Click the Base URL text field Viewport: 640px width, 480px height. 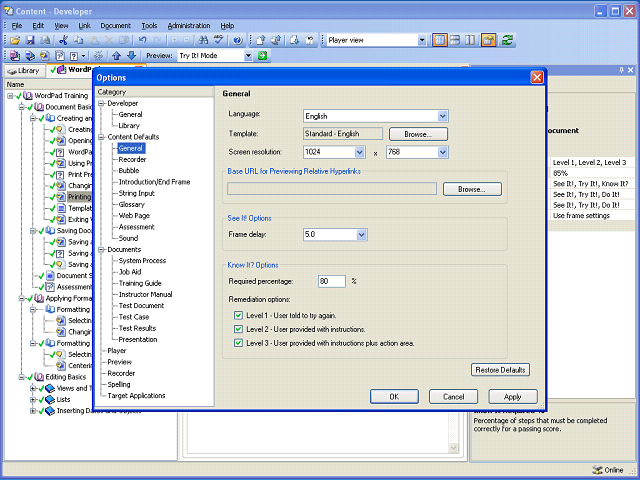pyautogui.click(x=332, y=189)
